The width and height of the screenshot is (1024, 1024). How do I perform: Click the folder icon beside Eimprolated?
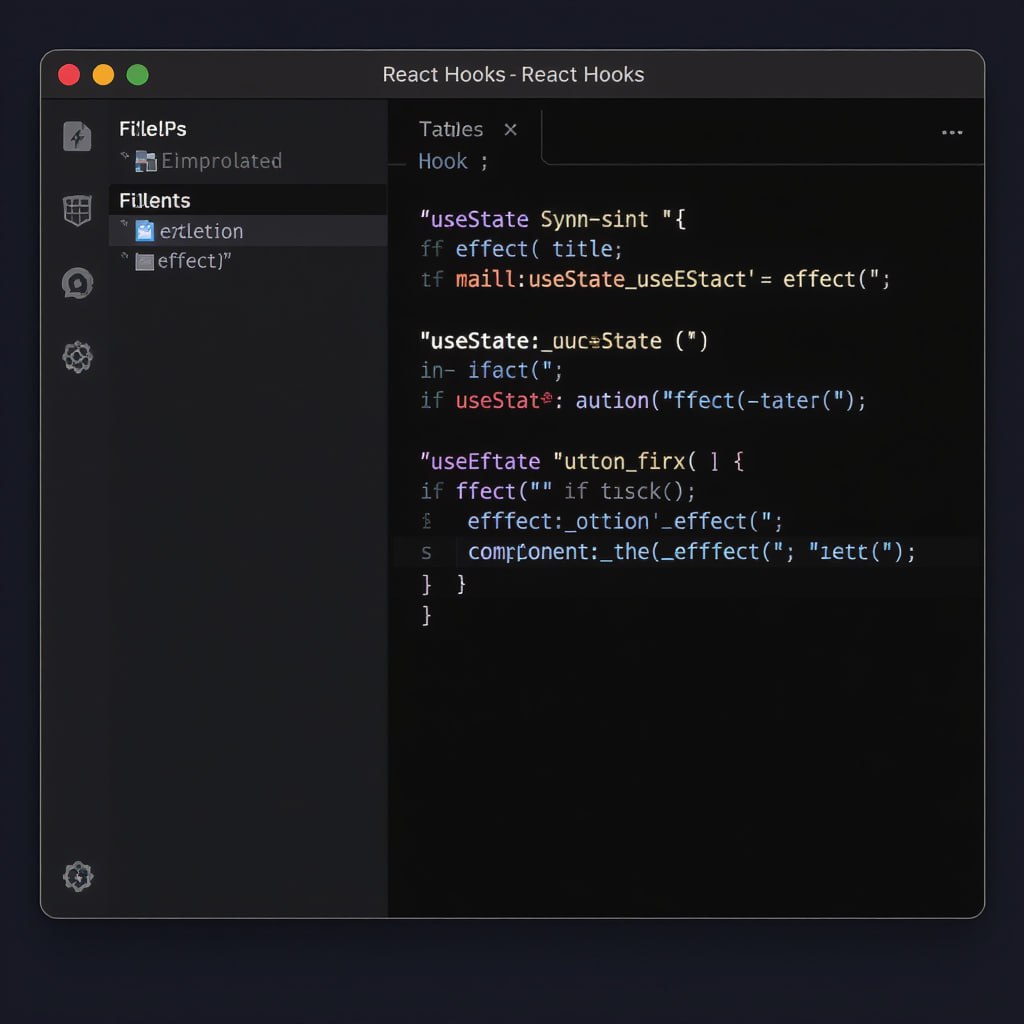tap(146, 161)
